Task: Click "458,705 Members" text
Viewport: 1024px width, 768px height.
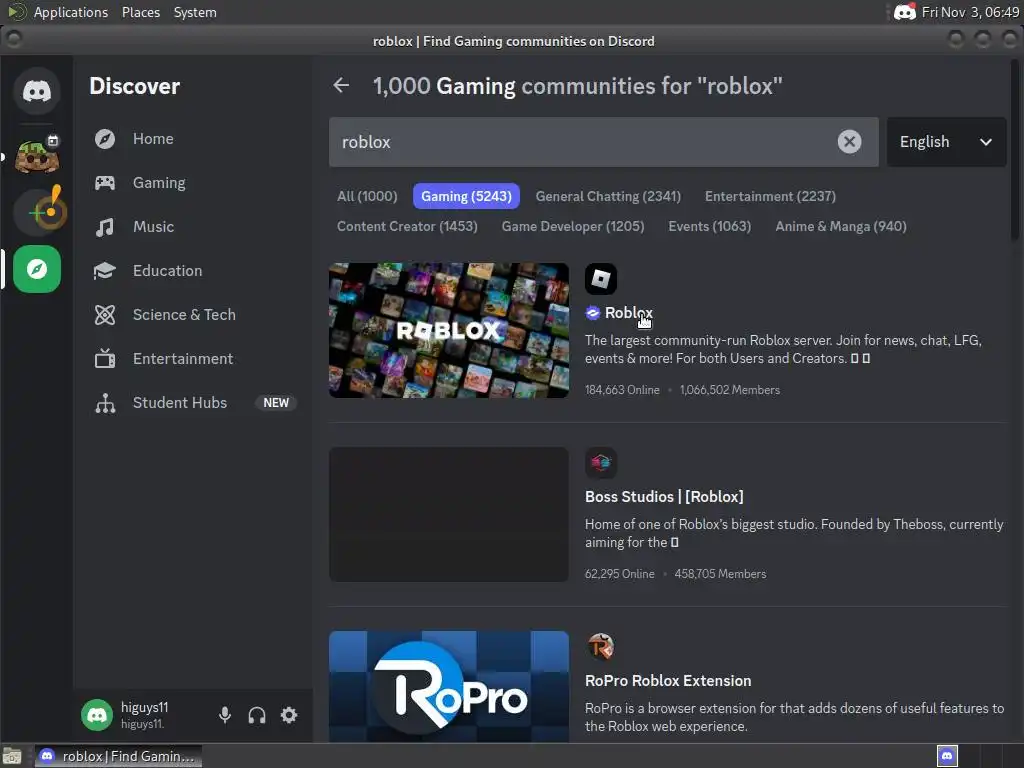Action: [x=720, y=574]
